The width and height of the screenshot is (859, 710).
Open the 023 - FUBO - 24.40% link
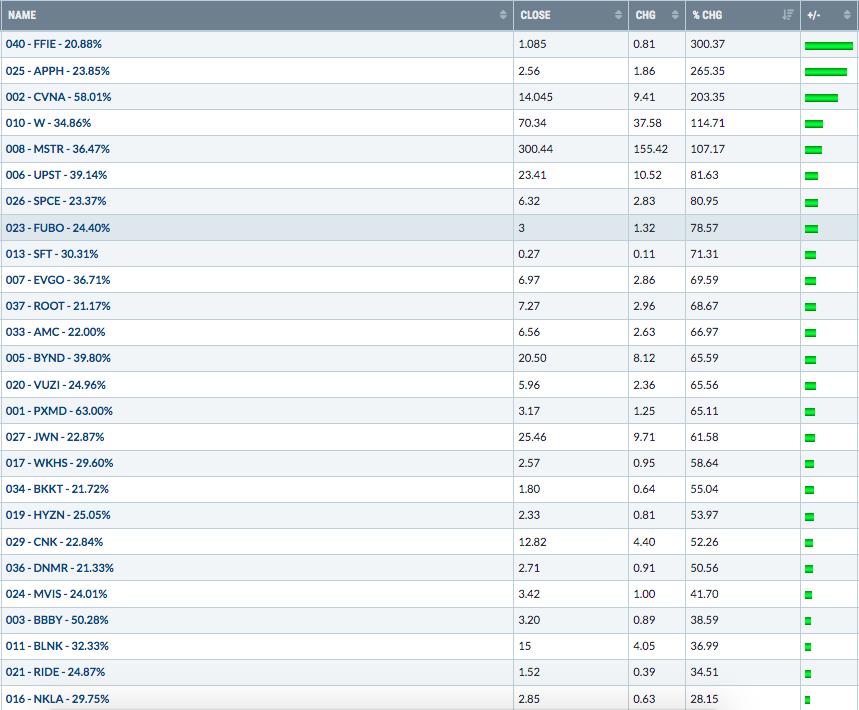(x=58, y=228)
